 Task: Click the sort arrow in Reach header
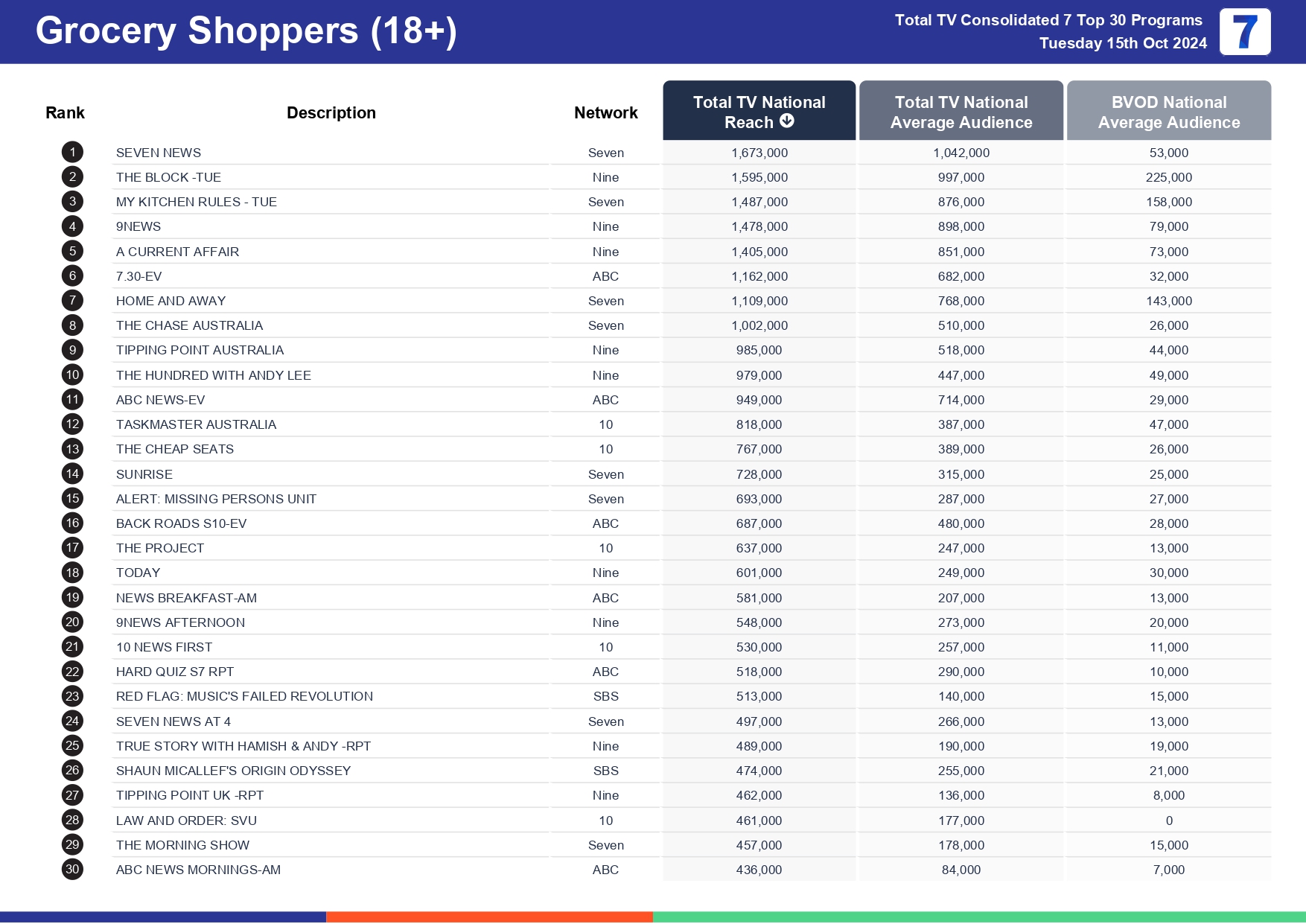787,121
